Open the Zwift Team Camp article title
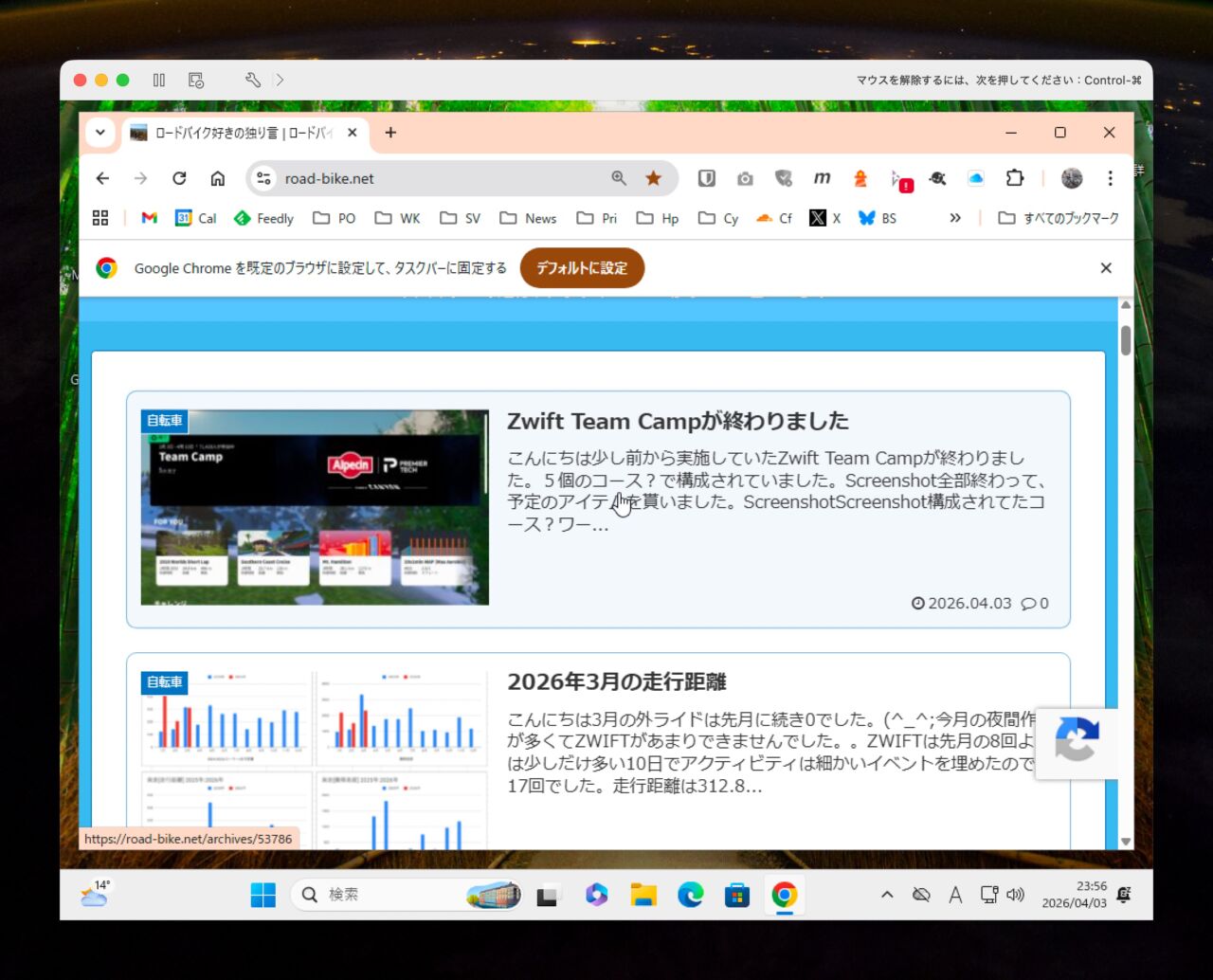The image size is (1213, 980). click(678, 421)
